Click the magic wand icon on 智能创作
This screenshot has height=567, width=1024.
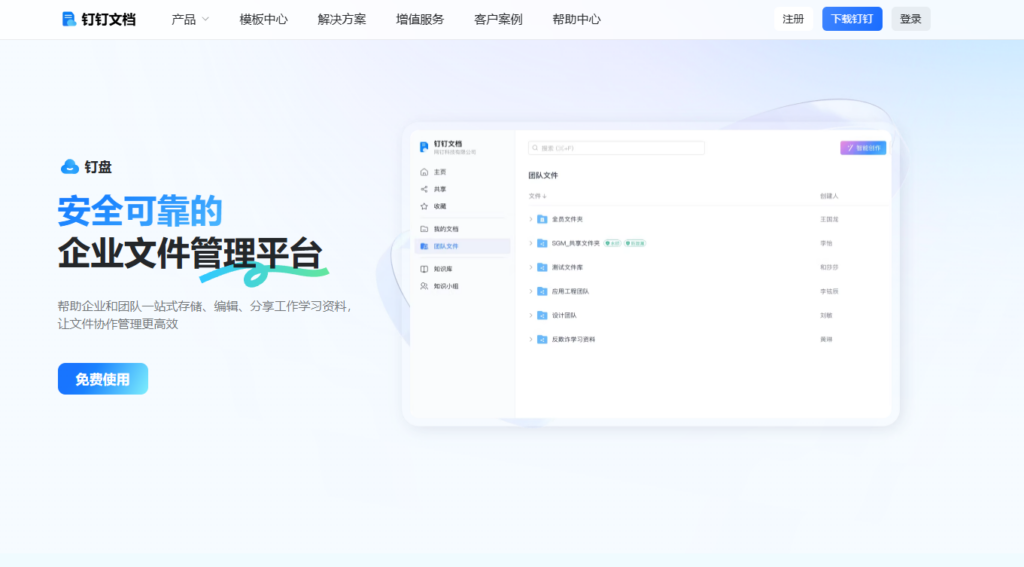tap(850, 148)
